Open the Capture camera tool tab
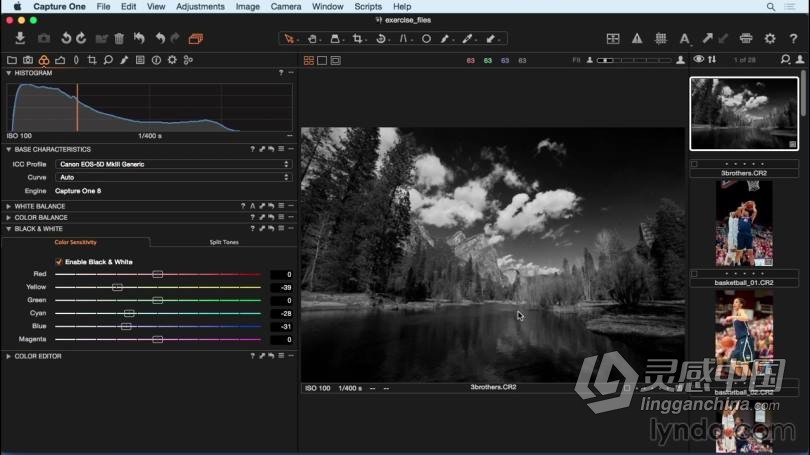 click(28, 60)
